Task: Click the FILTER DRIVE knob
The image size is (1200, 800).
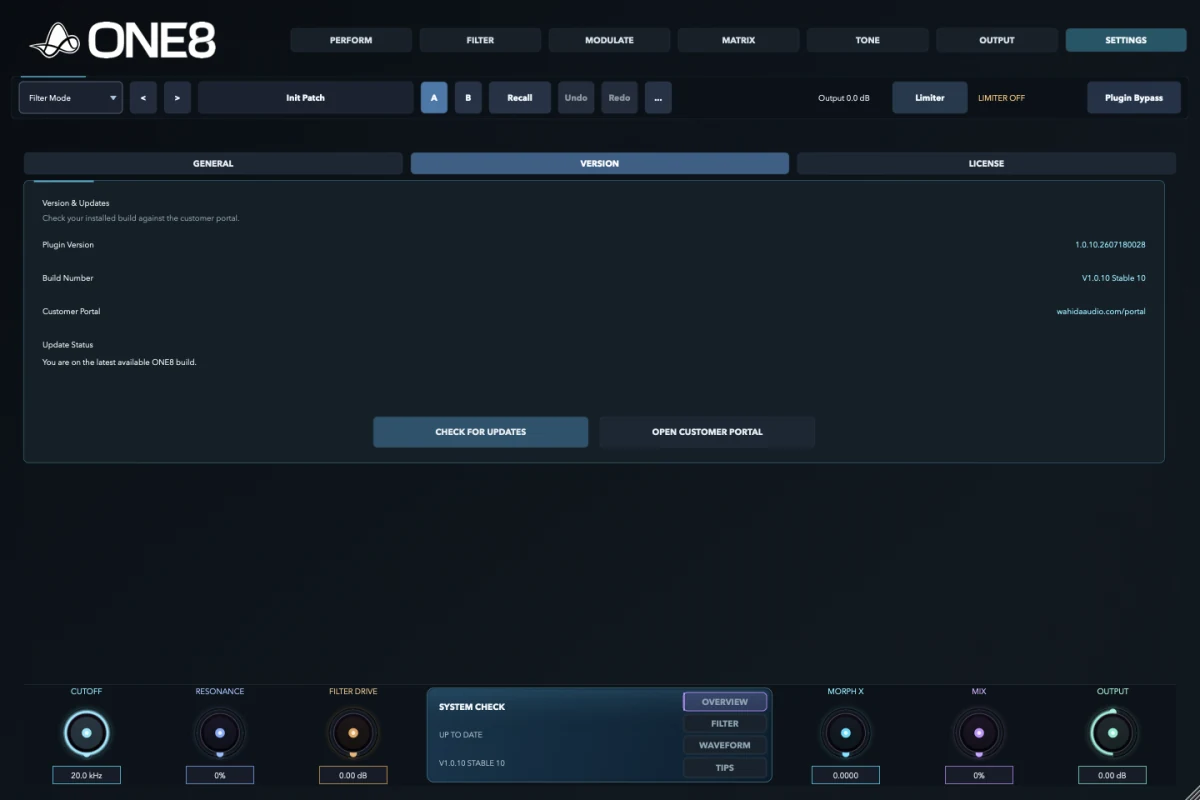Action: (x=353, y=733)
